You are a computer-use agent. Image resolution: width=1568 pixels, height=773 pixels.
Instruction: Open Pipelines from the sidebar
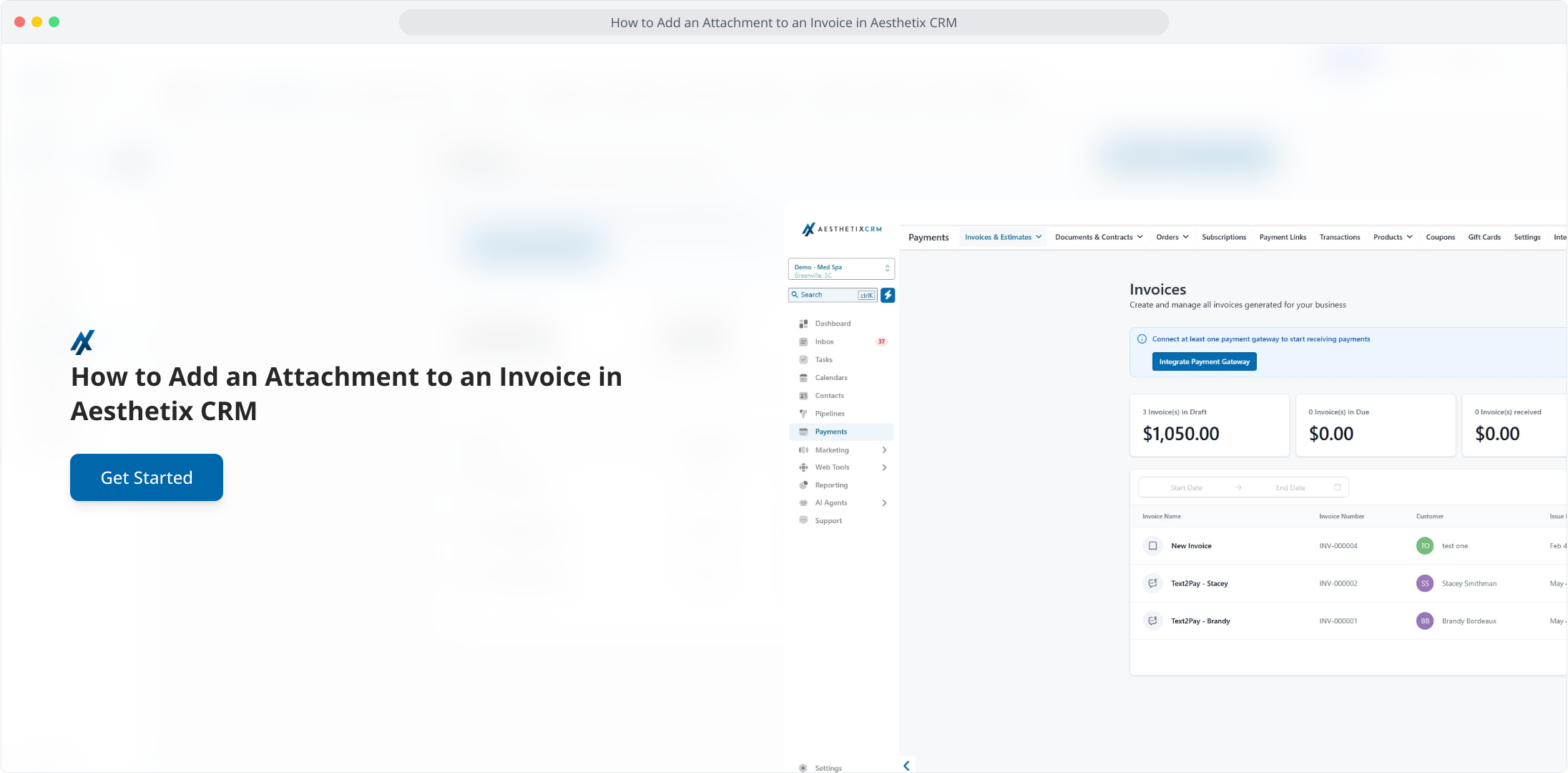(x=829, y=414)
